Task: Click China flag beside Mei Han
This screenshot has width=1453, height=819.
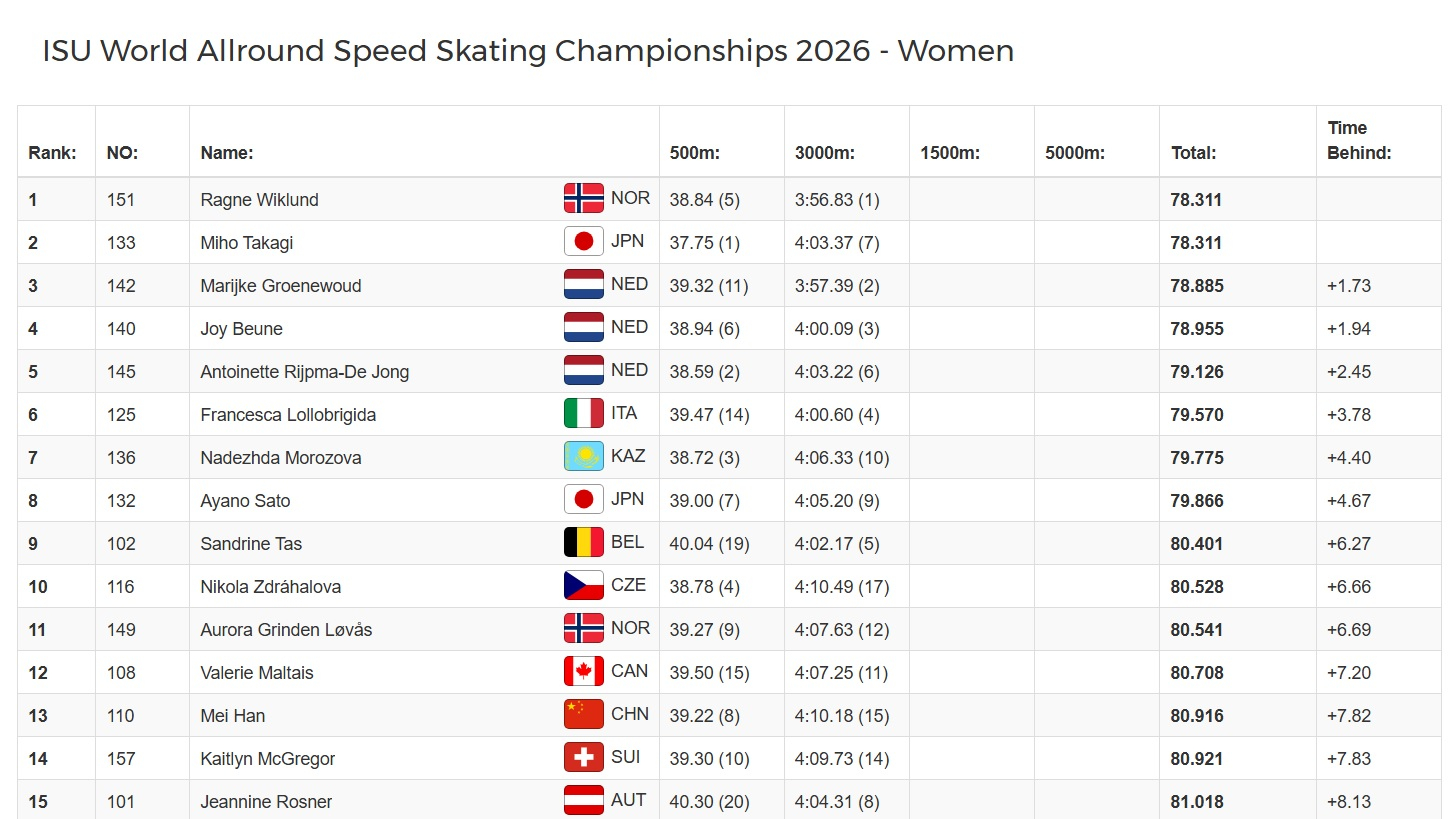Action: (584, 714)
